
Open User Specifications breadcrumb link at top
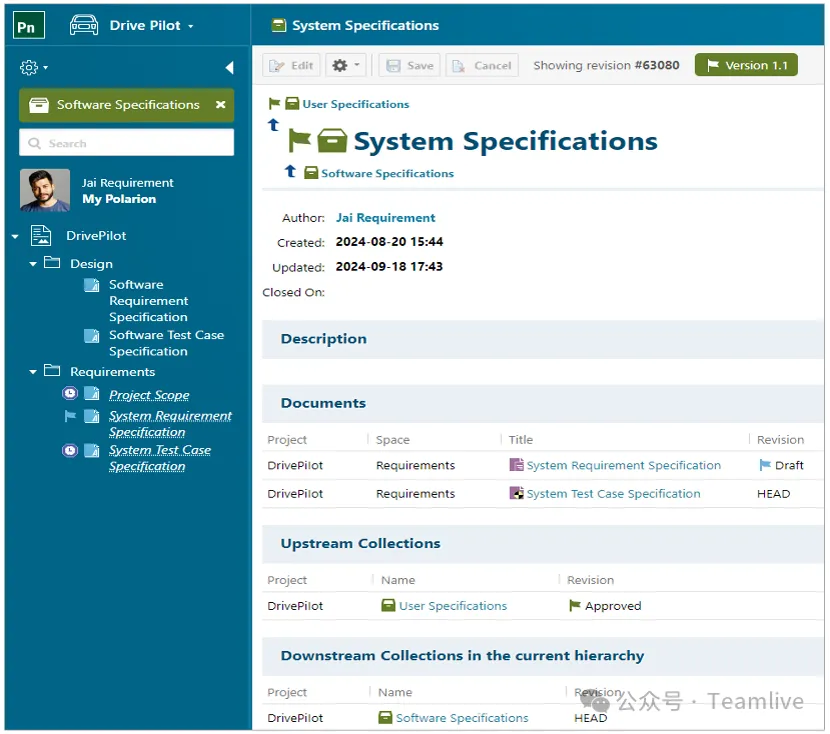(x=356, y=104)
